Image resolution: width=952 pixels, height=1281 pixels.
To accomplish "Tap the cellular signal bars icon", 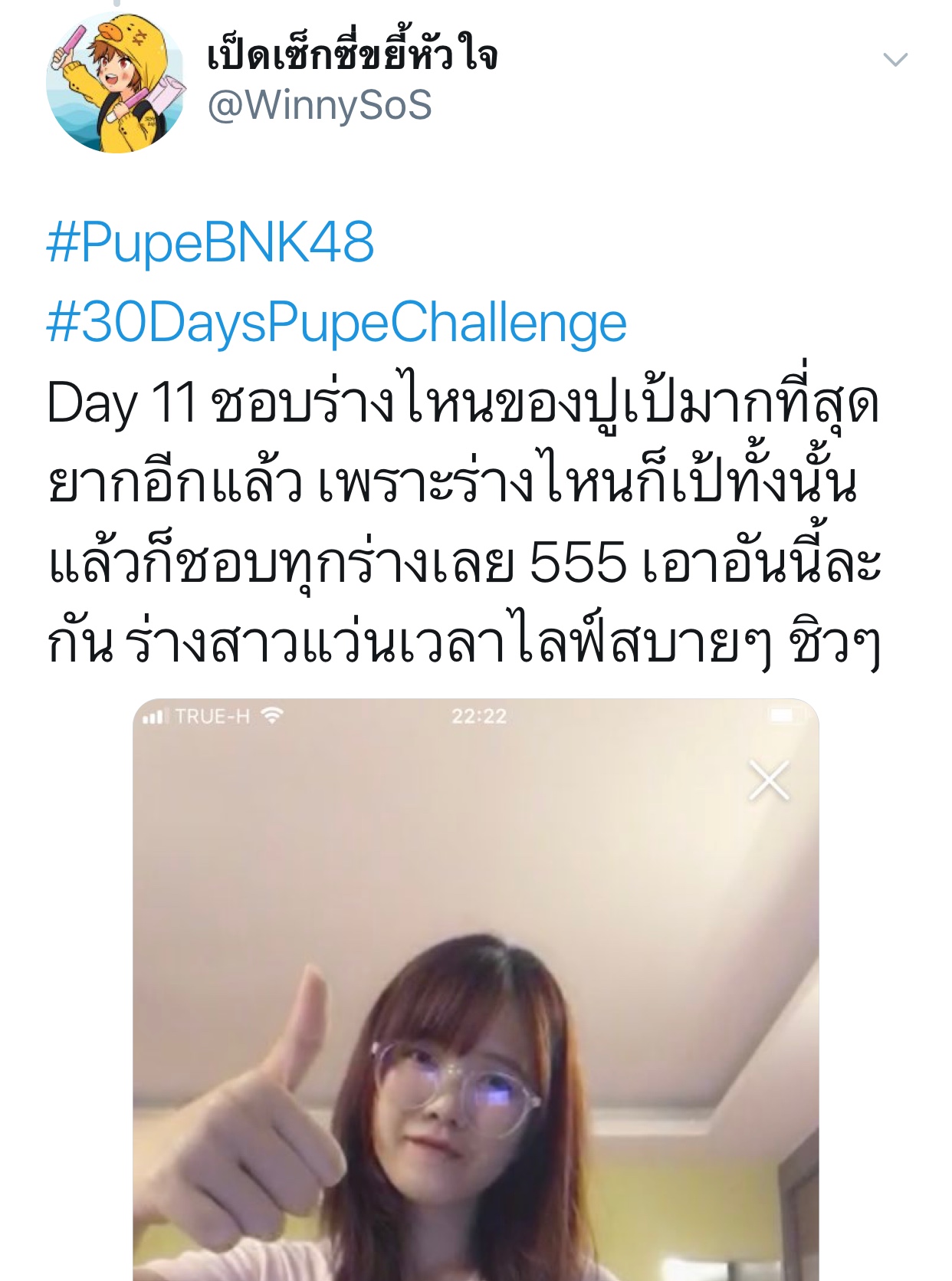I will pos(153,717).
